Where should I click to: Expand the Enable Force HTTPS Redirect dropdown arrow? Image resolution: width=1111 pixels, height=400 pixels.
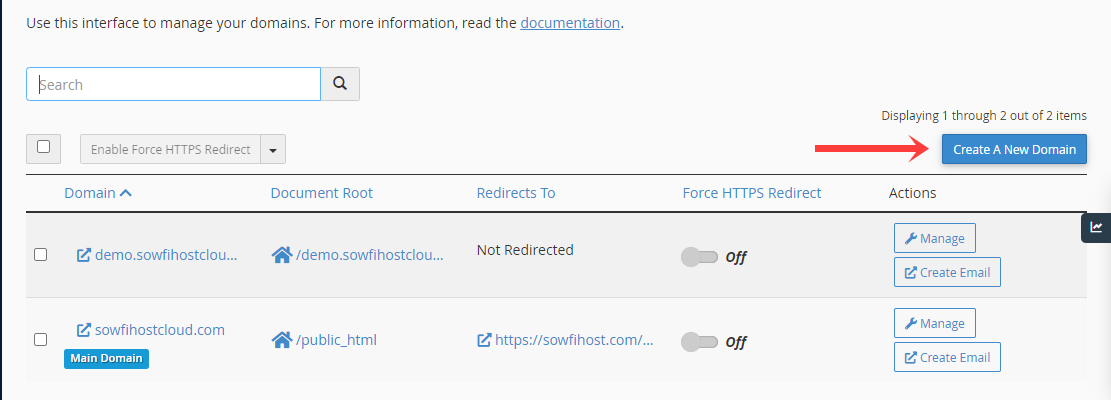tap(273, 149)
